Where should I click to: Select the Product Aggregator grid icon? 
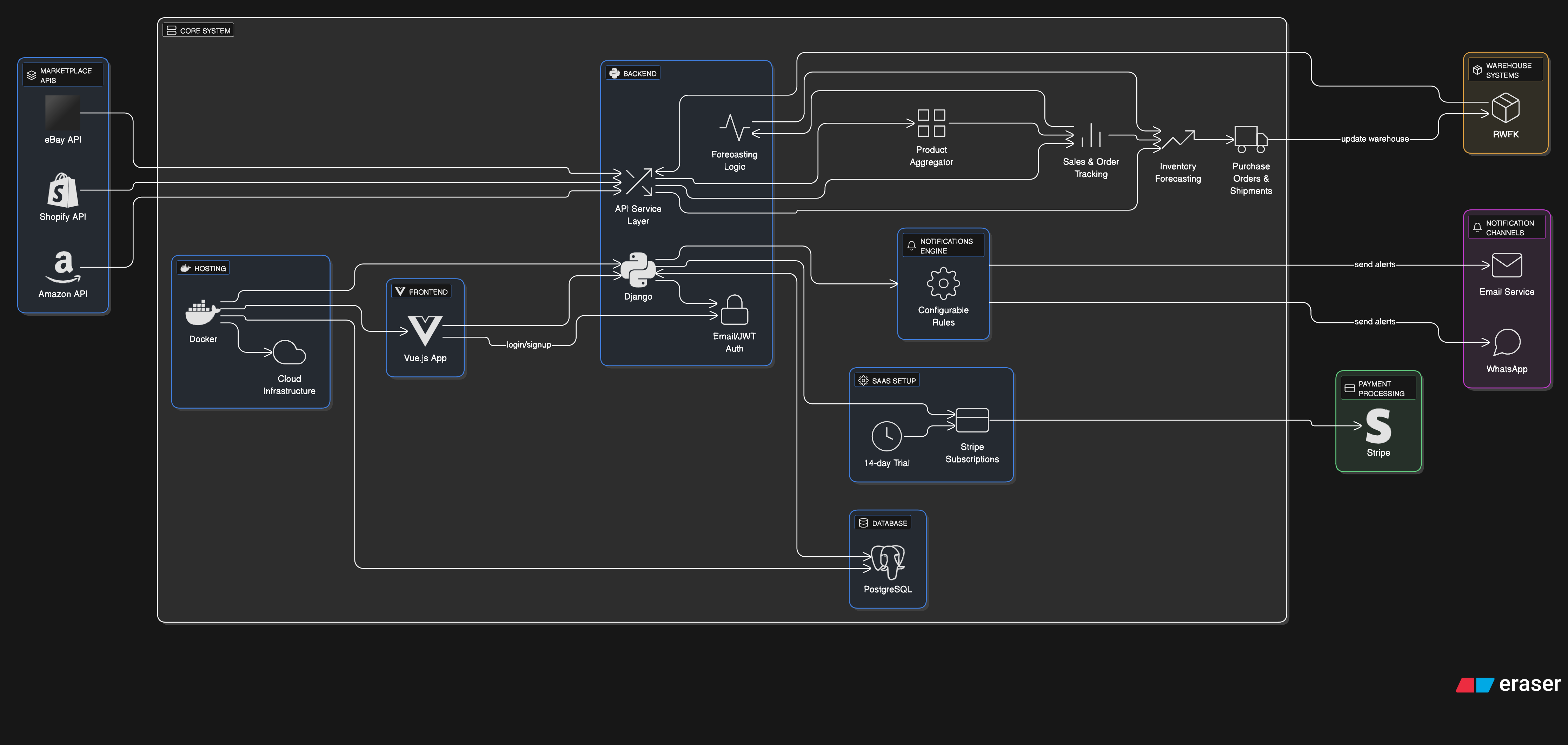coord(931,123)
